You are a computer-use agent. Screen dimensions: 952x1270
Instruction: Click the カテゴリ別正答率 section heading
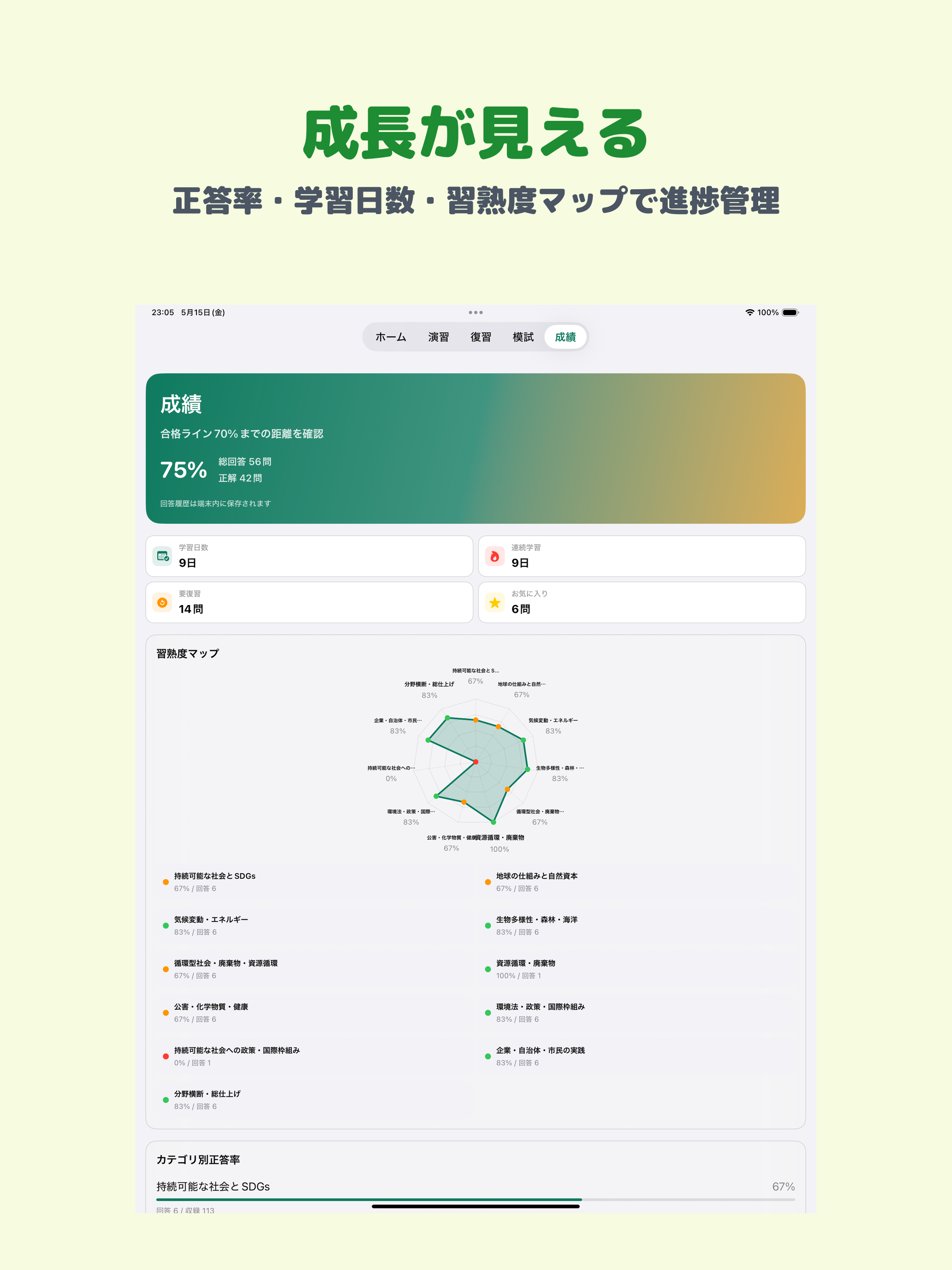(198, 1160)
